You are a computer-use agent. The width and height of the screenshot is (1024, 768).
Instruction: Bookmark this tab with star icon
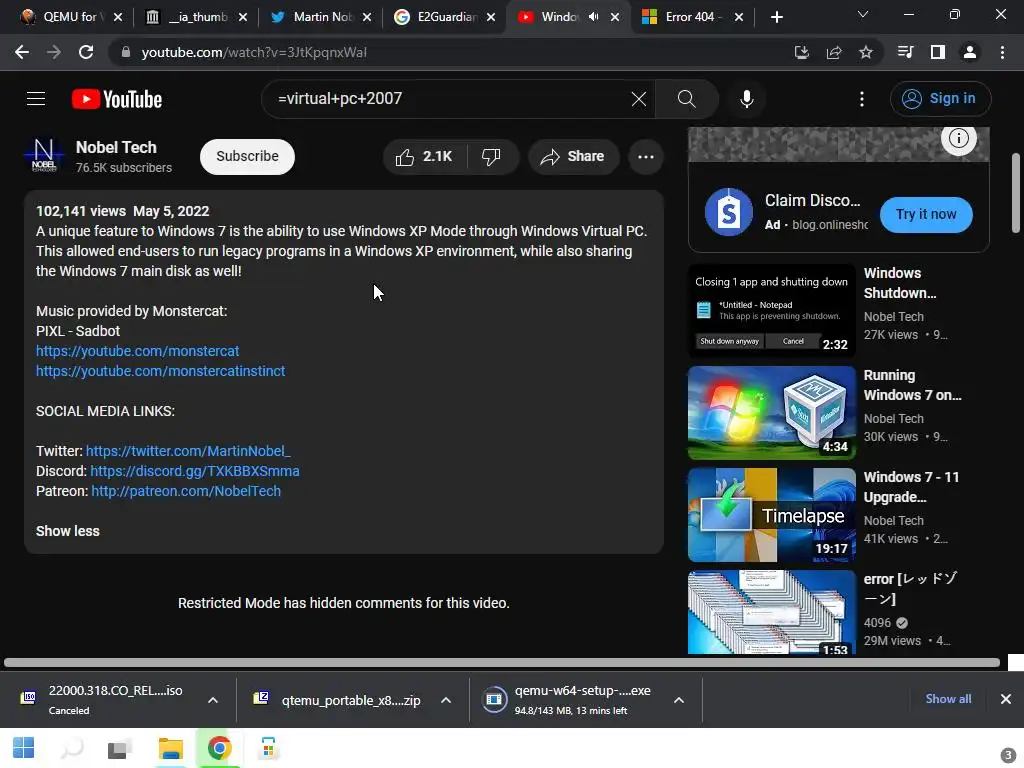pos(866,52)
